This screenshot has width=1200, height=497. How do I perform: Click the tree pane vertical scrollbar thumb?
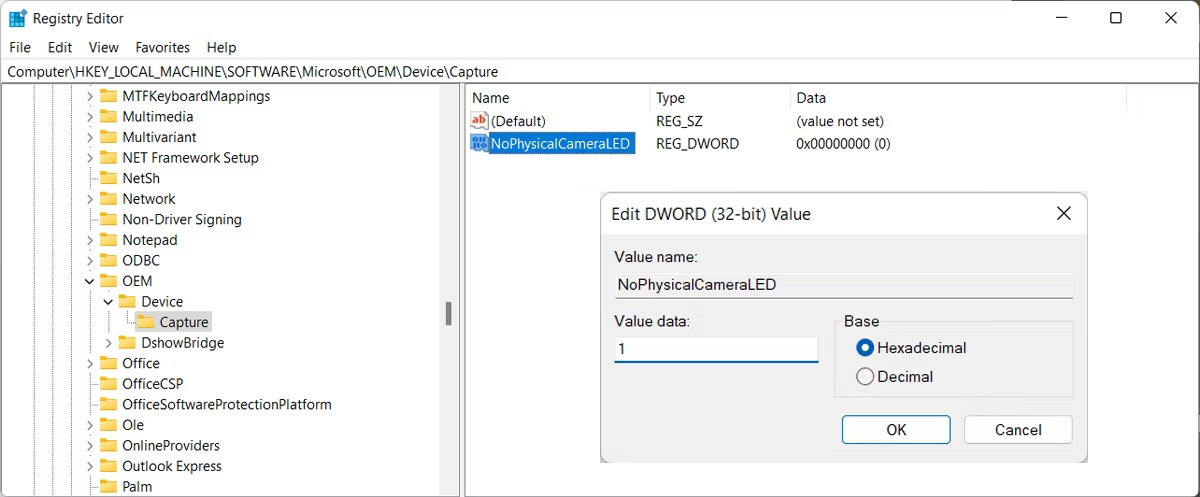coord(449,313)
